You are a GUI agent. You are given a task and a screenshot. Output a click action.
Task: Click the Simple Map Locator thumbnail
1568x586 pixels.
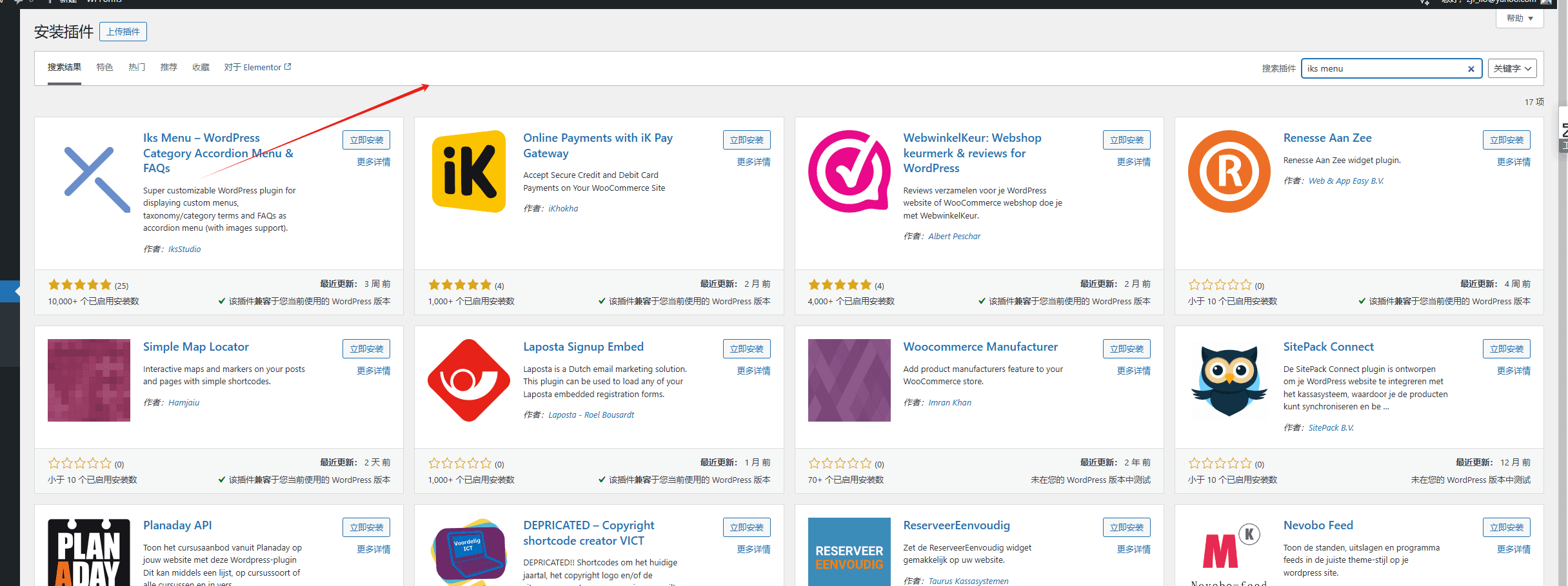(x=89, y=380)
